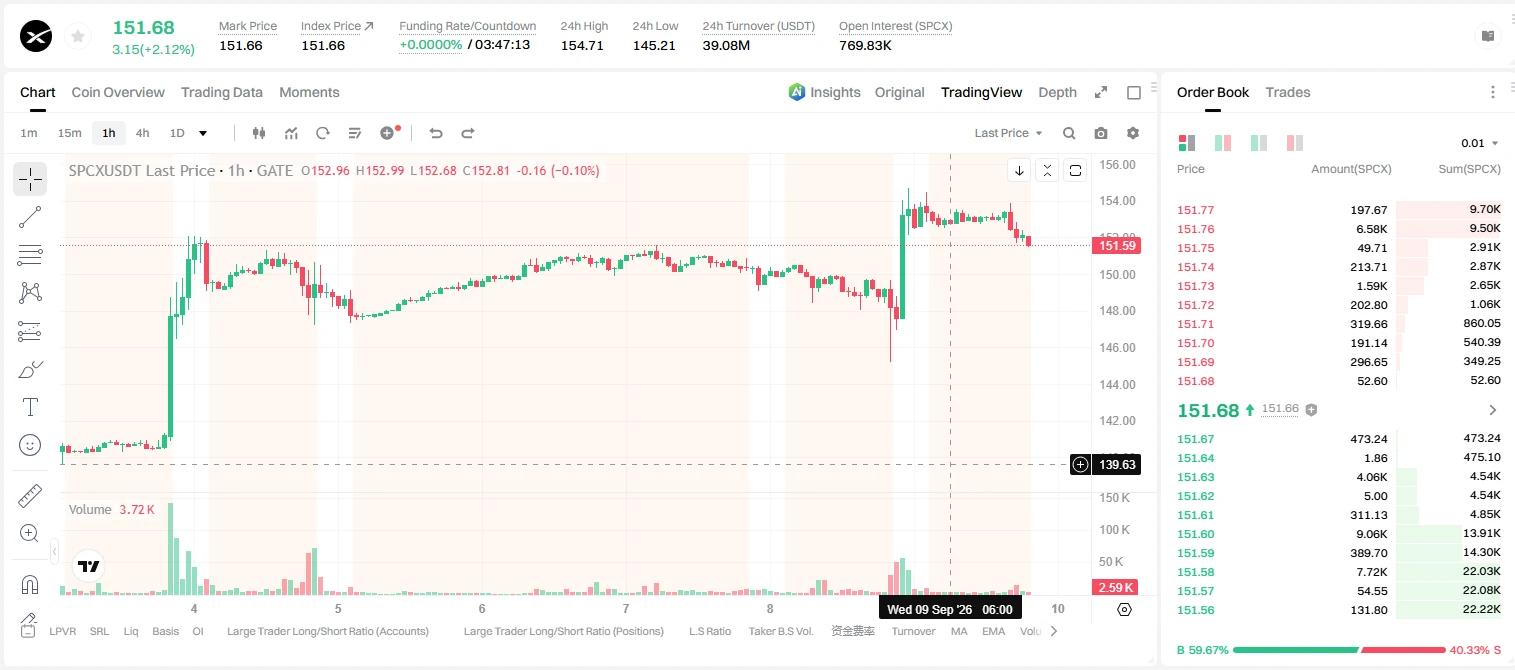
Task: Expand more timeframes arrow after 1D
Action: (x=203, y=133)
